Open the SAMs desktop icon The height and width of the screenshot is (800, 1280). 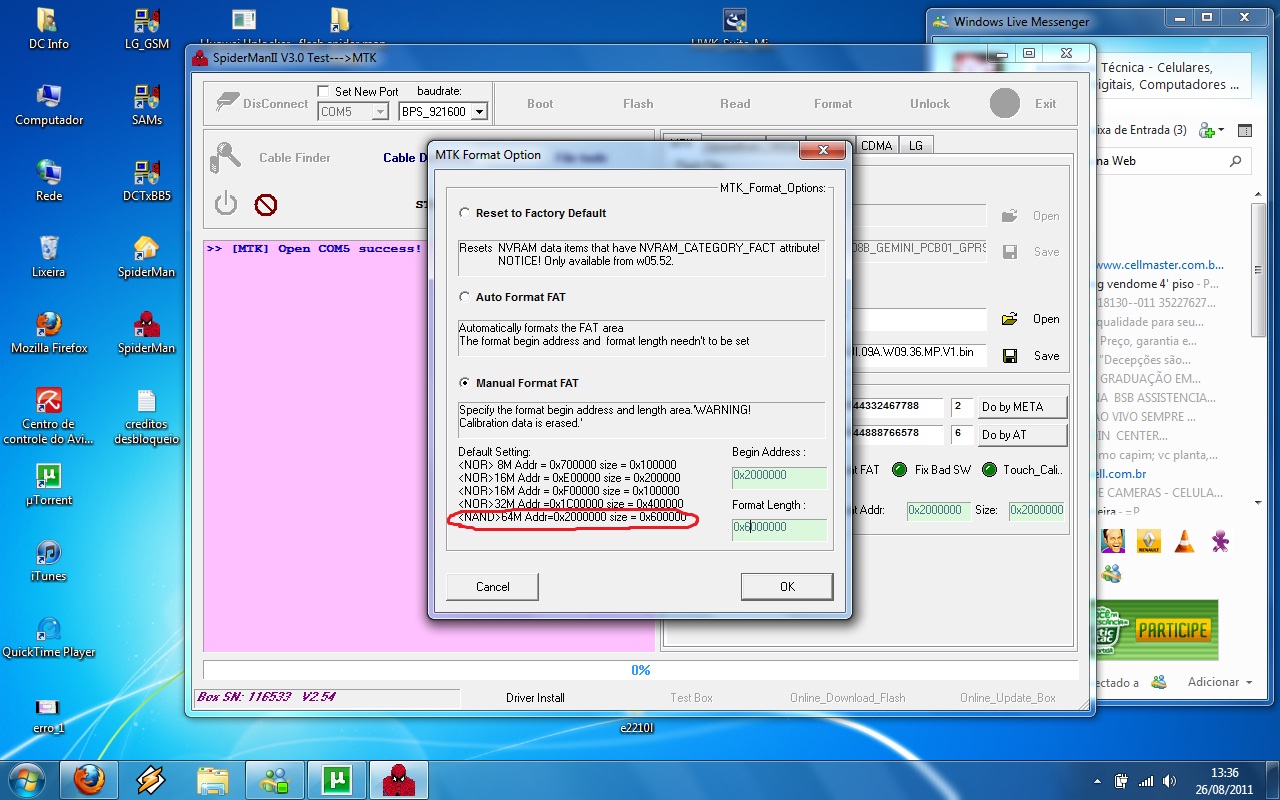pos(147,106)
